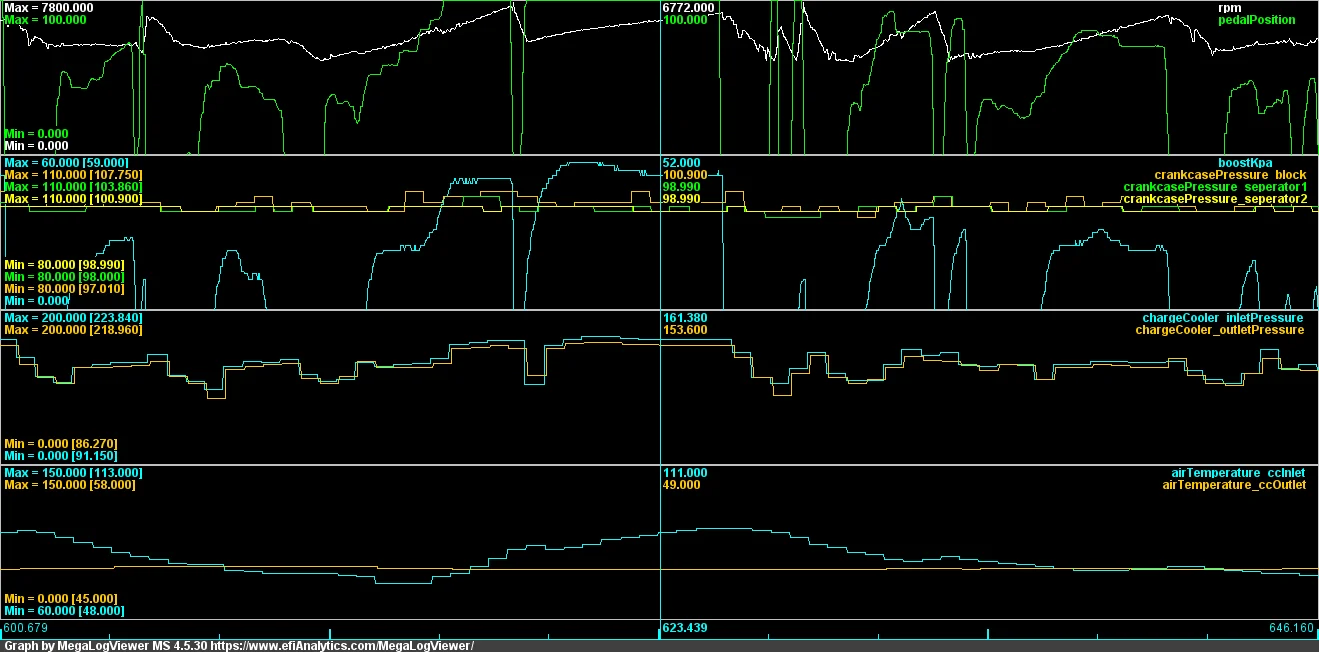Select the outlet pressure value 153.600
Screen dimensions: 1319x652
685,330
